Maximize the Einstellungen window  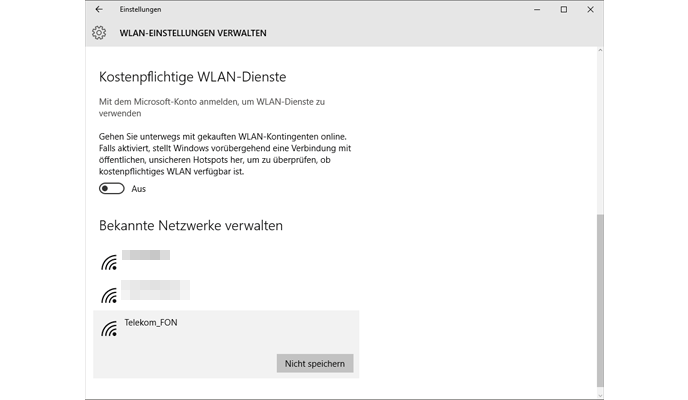[x=564, y=10]
